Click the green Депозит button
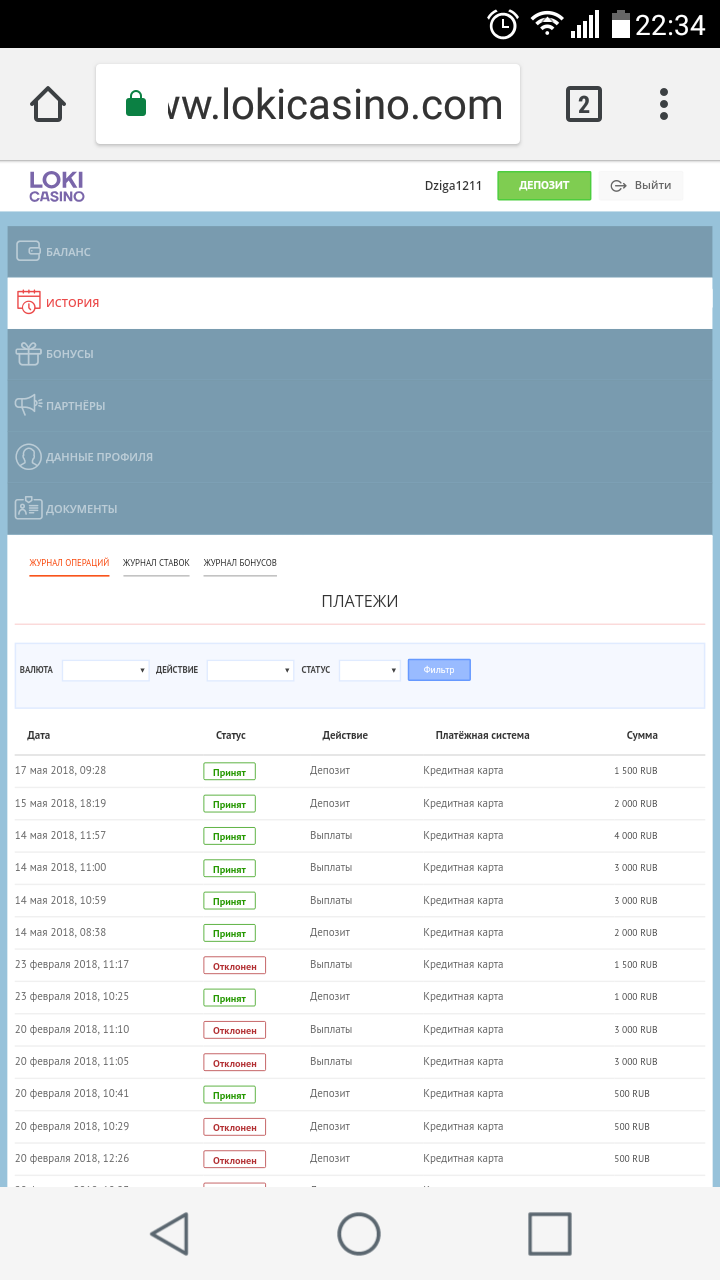 (544, 186)
